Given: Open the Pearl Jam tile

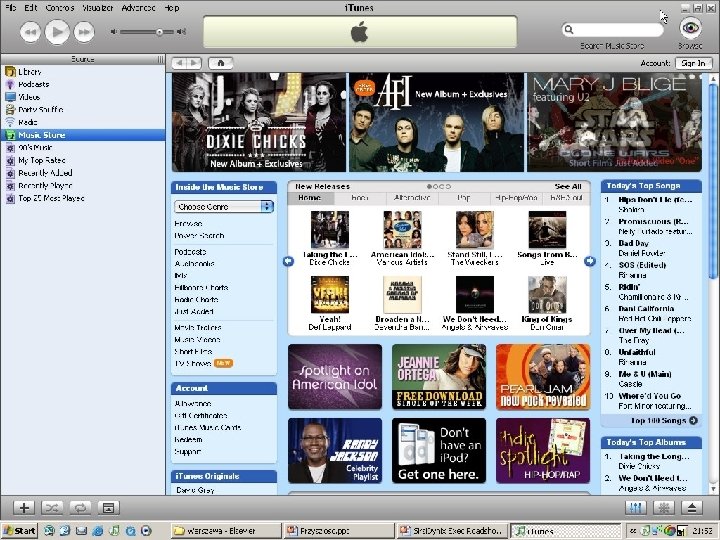Looking at the screenshot, I should coord(543,377).
